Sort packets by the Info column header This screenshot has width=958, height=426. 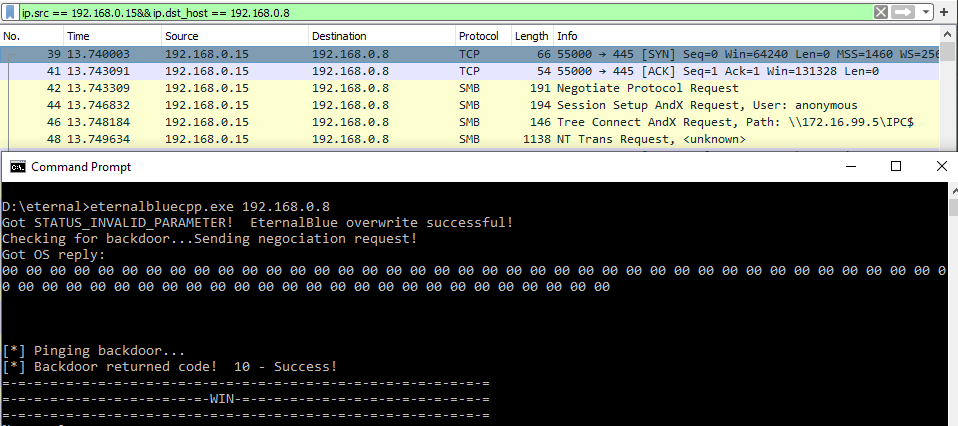tap(747, 36)
